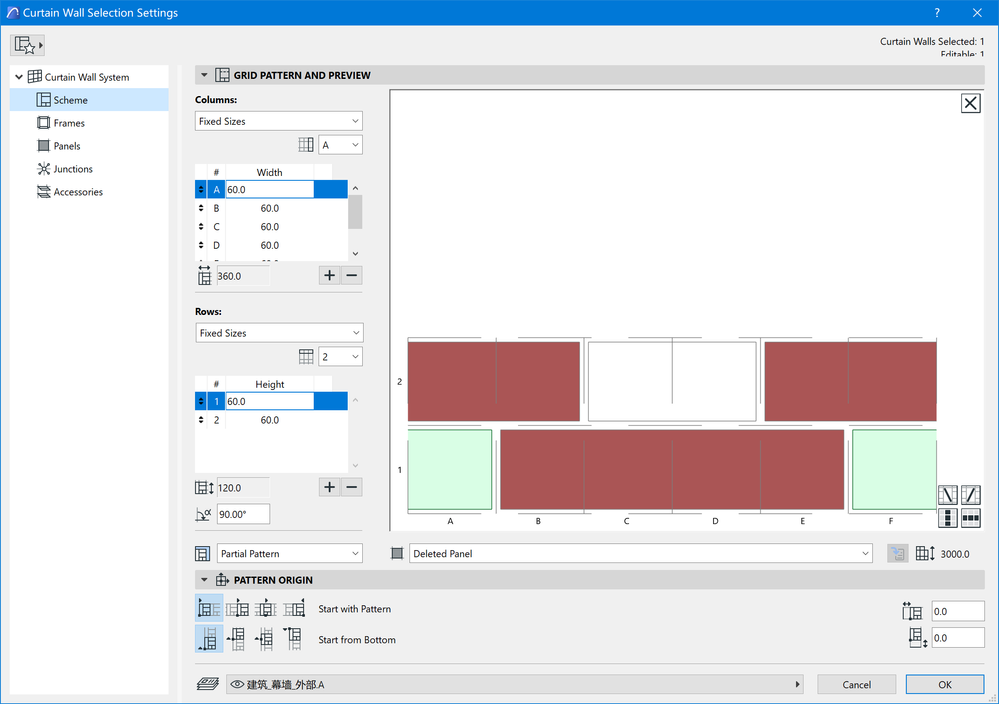The image size is (999, 704).
Task: Click the help question mark in title bar
Action: point(937,13)
